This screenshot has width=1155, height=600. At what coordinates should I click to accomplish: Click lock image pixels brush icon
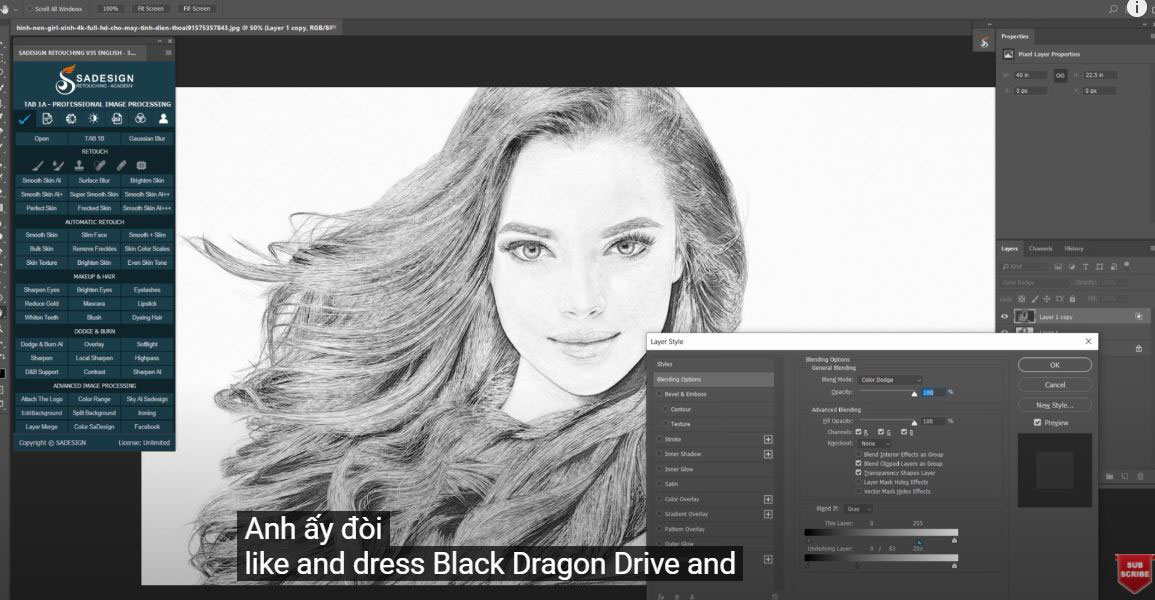point(1035,299)
